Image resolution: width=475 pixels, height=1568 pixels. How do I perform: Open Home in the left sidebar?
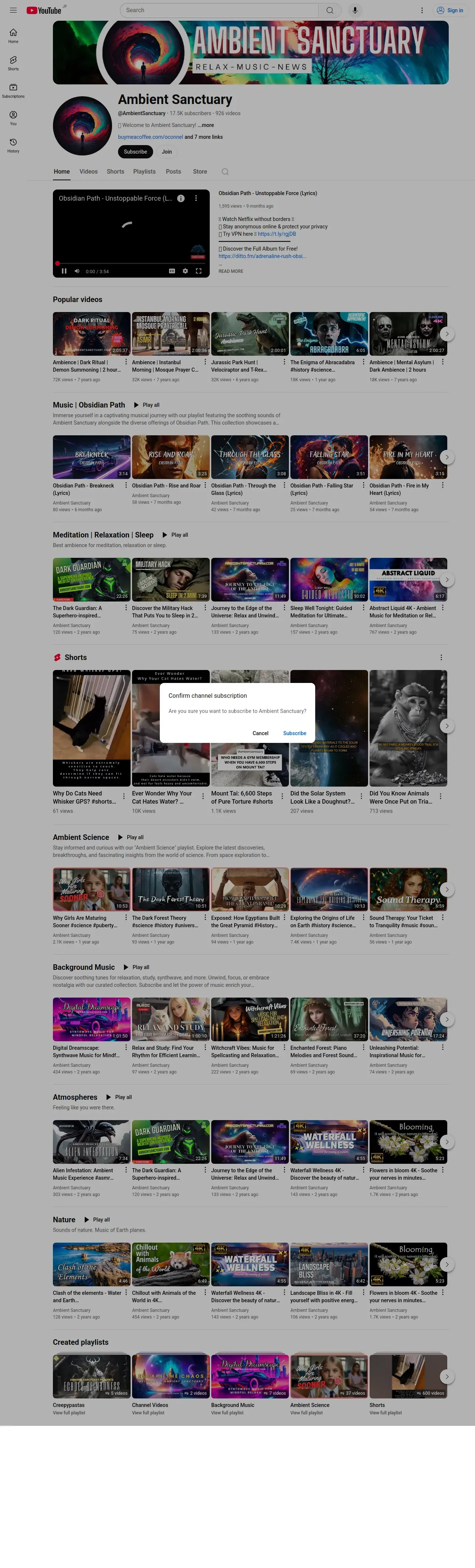13,36
